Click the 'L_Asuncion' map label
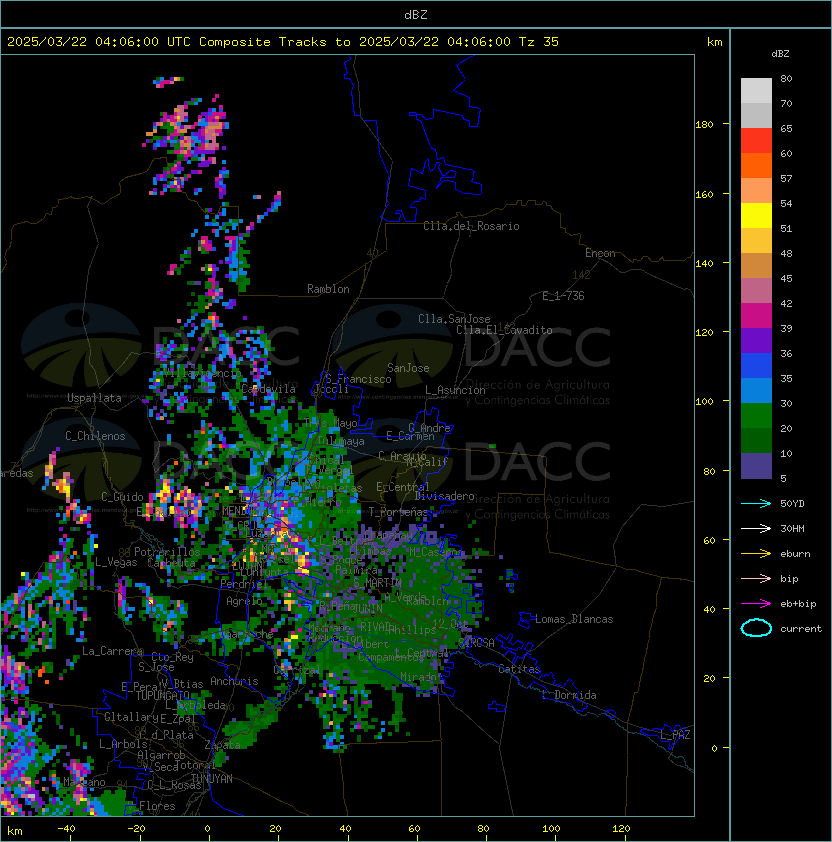 455,390
